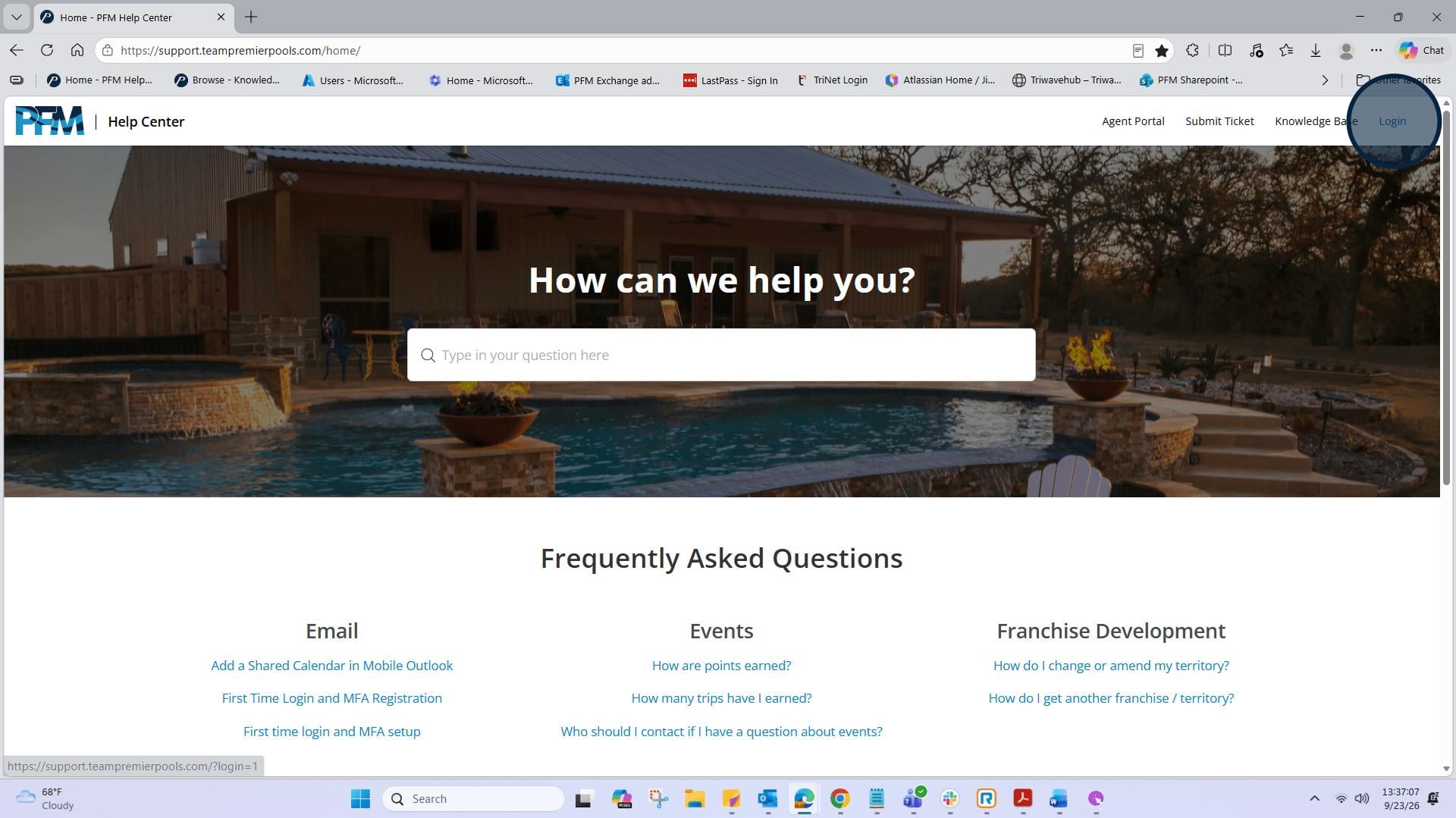Screen dimensions: 1456x818
Task: Open Atlassian Home bookmark
Action: 940,80
